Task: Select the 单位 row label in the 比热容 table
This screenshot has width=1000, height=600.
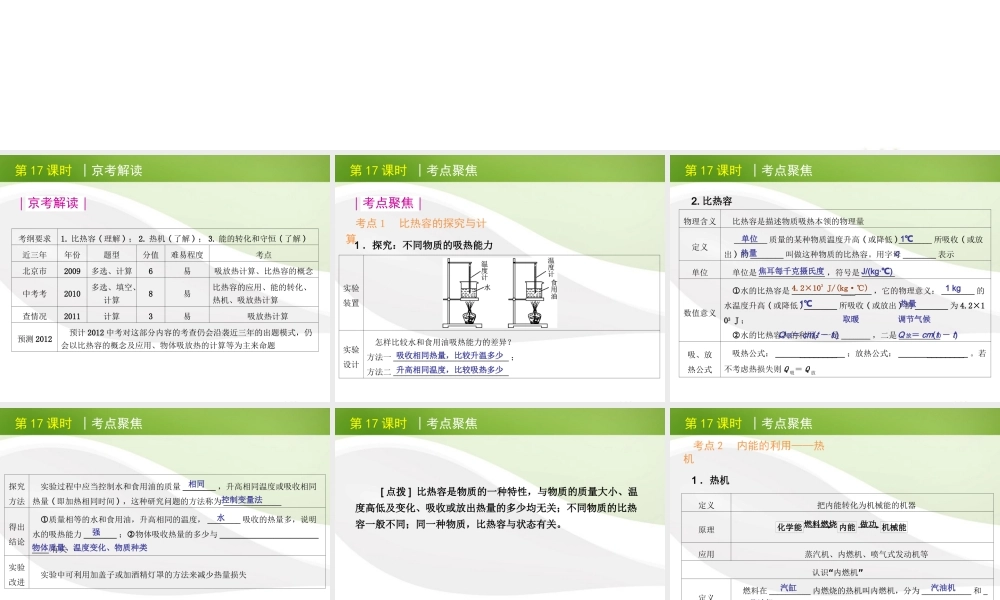Action: coord(700,272)
